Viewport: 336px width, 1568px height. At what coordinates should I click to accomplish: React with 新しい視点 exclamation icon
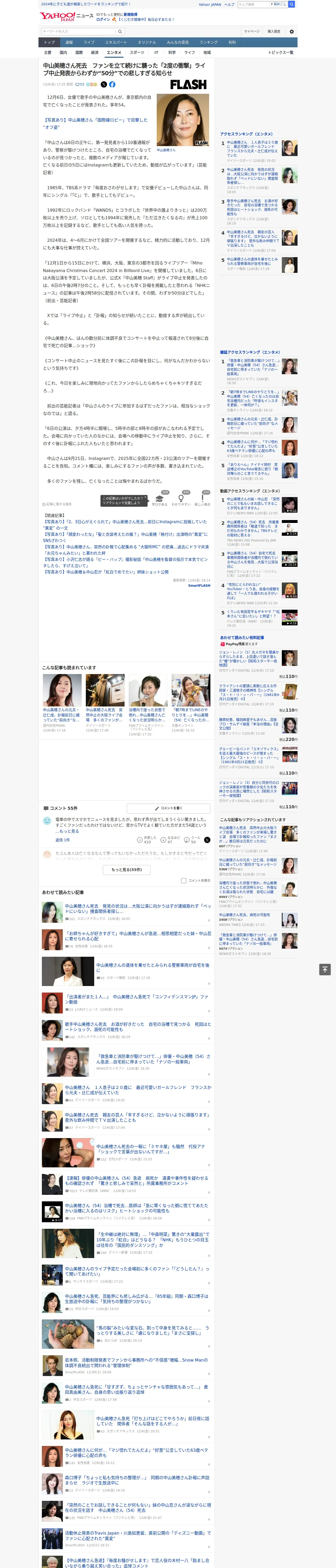pos(203,499)
